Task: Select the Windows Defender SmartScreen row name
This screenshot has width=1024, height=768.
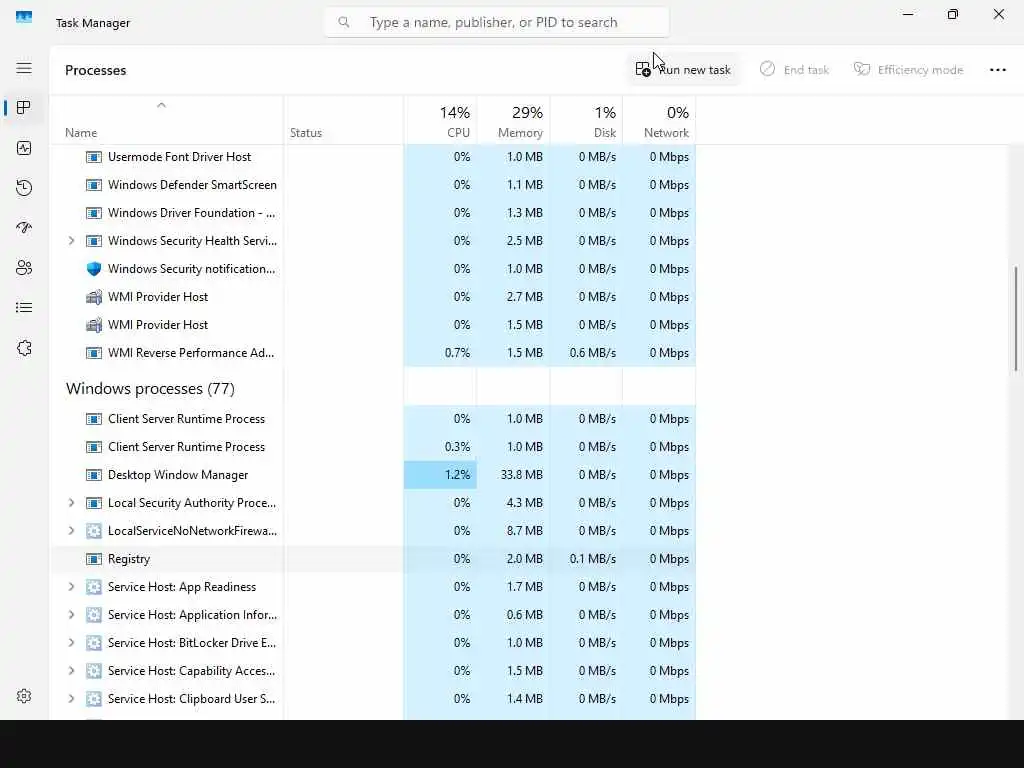Action: click(x=192, y=185)
